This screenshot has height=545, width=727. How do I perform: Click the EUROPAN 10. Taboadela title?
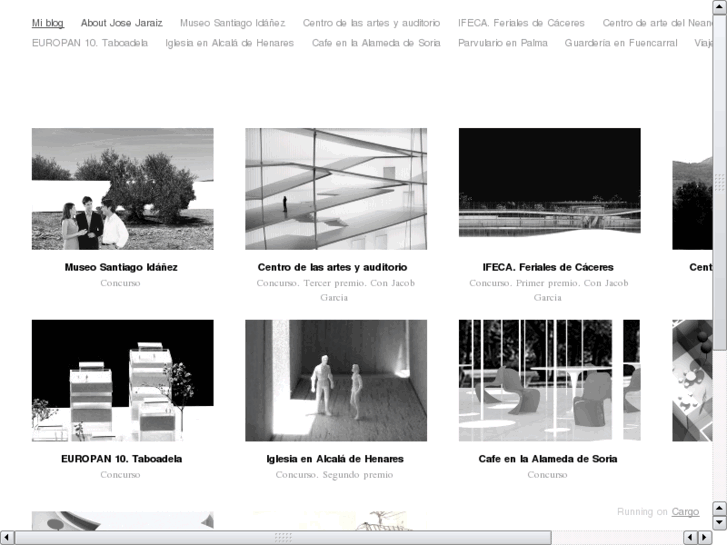click(x=121, y=459)
